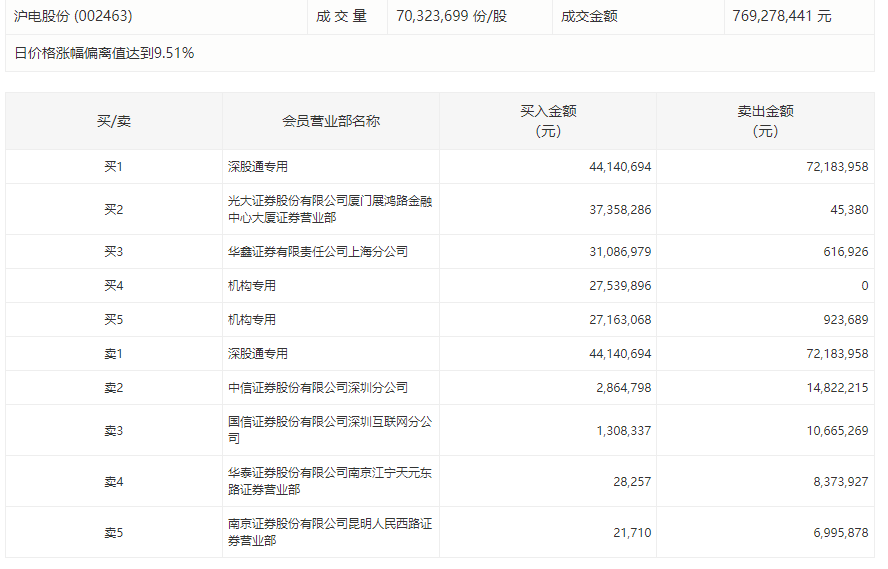Click 南京证券昆明人民西路证券营业部
This screenshot has width=888, height=569.
(x=330, y=532)
